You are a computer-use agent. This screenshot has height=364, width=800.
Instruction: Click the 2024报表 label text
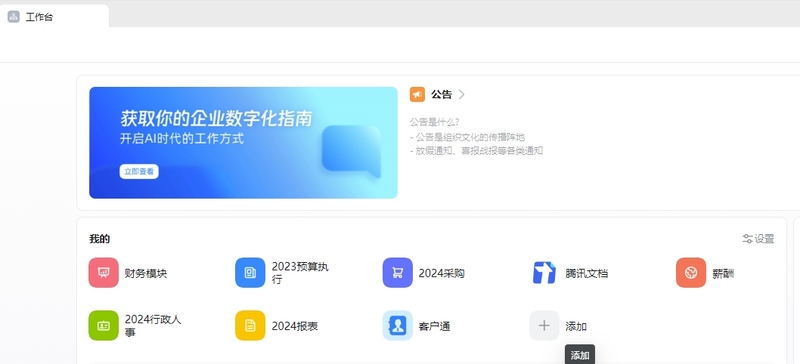tap(295, 327)
